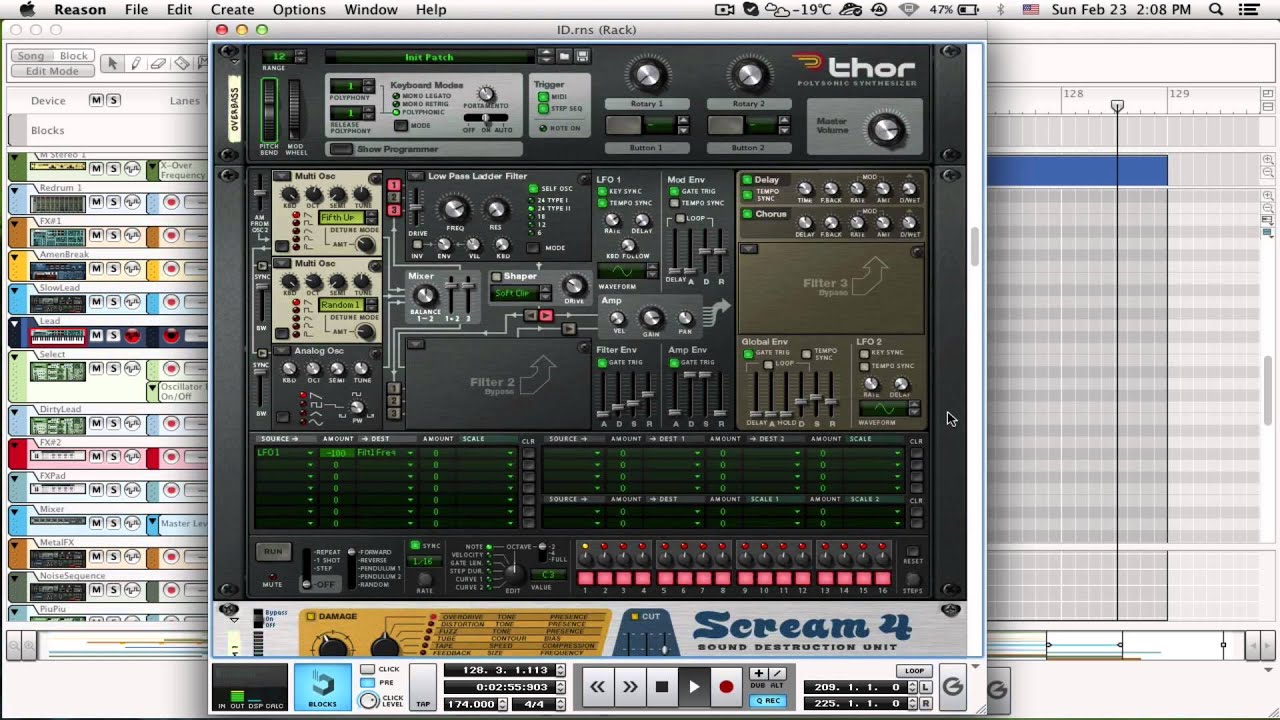Image resolution: width=1280 pixels, height=720 pixels.
Task: Toggle the Step Seq trigger button
Action: click(543, 108)
